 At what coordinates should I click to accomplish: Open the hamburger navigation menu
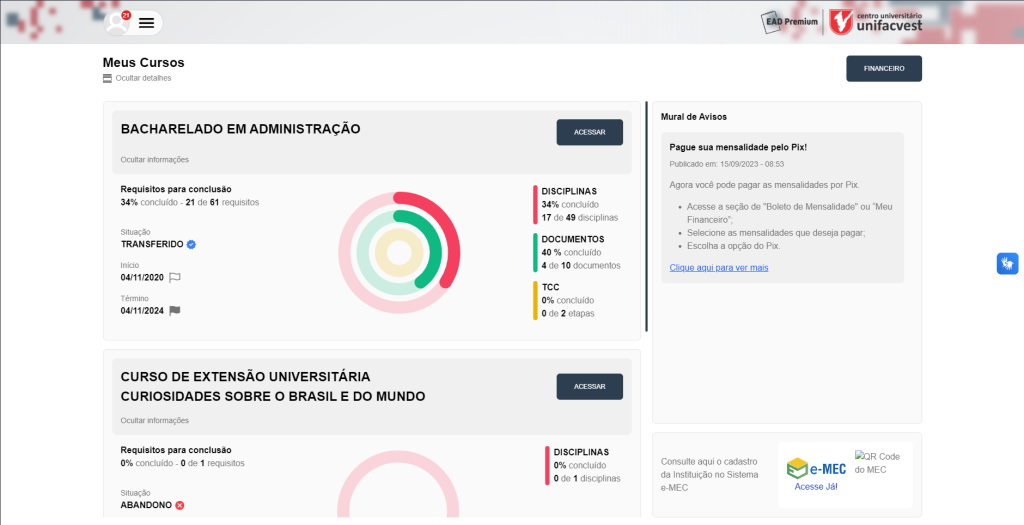click(x=146, y=22)
